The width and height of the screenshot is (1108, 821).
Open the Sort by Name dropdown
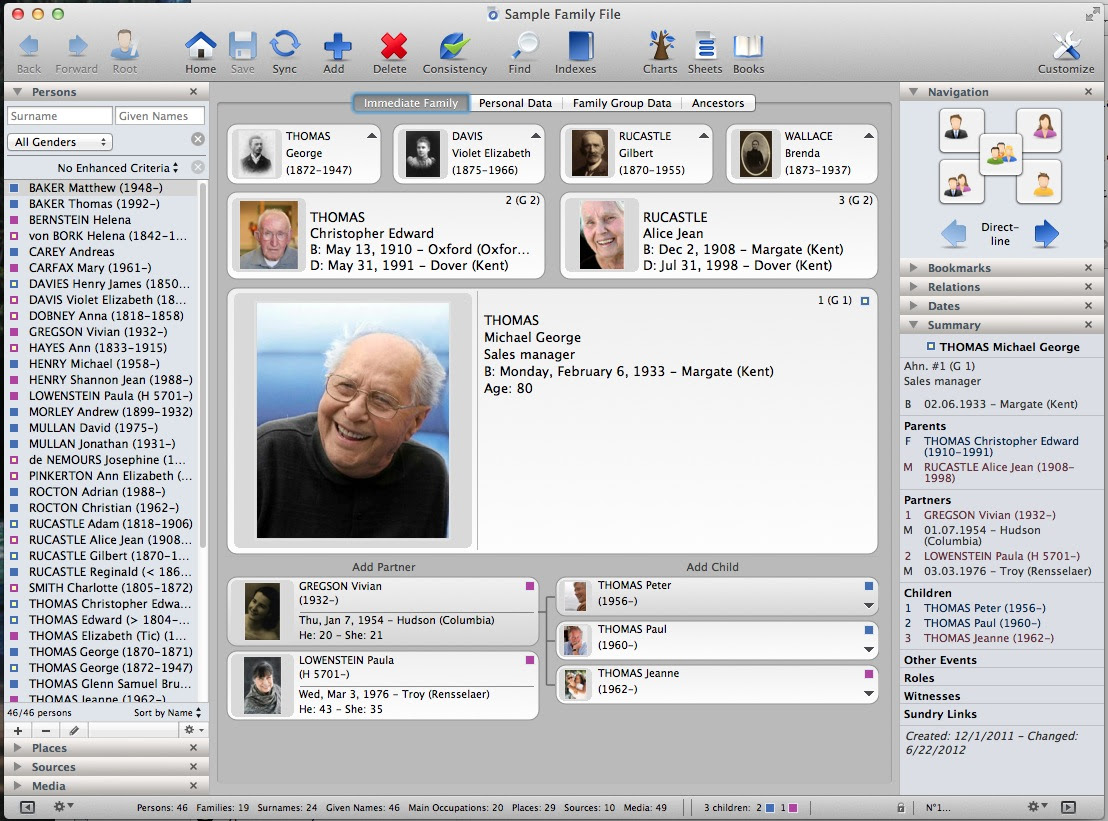167,713
